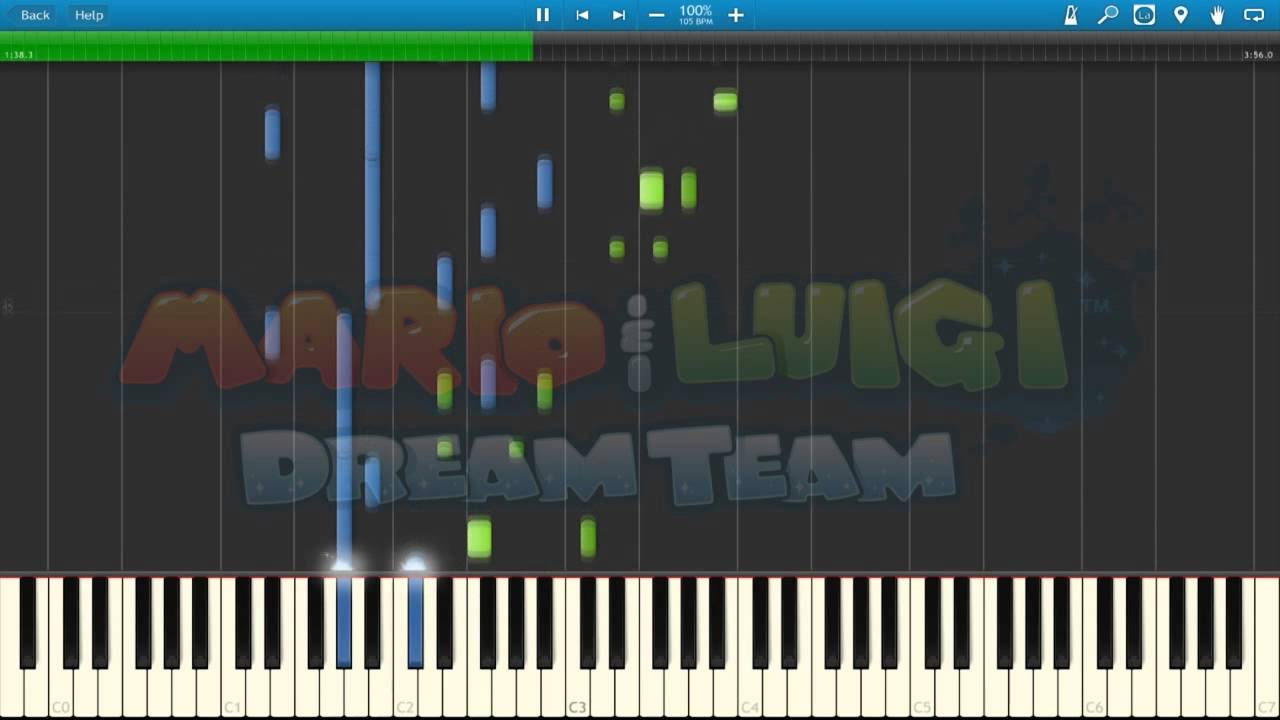
Task: Toggle the metronome icon
Action: 1071,15
